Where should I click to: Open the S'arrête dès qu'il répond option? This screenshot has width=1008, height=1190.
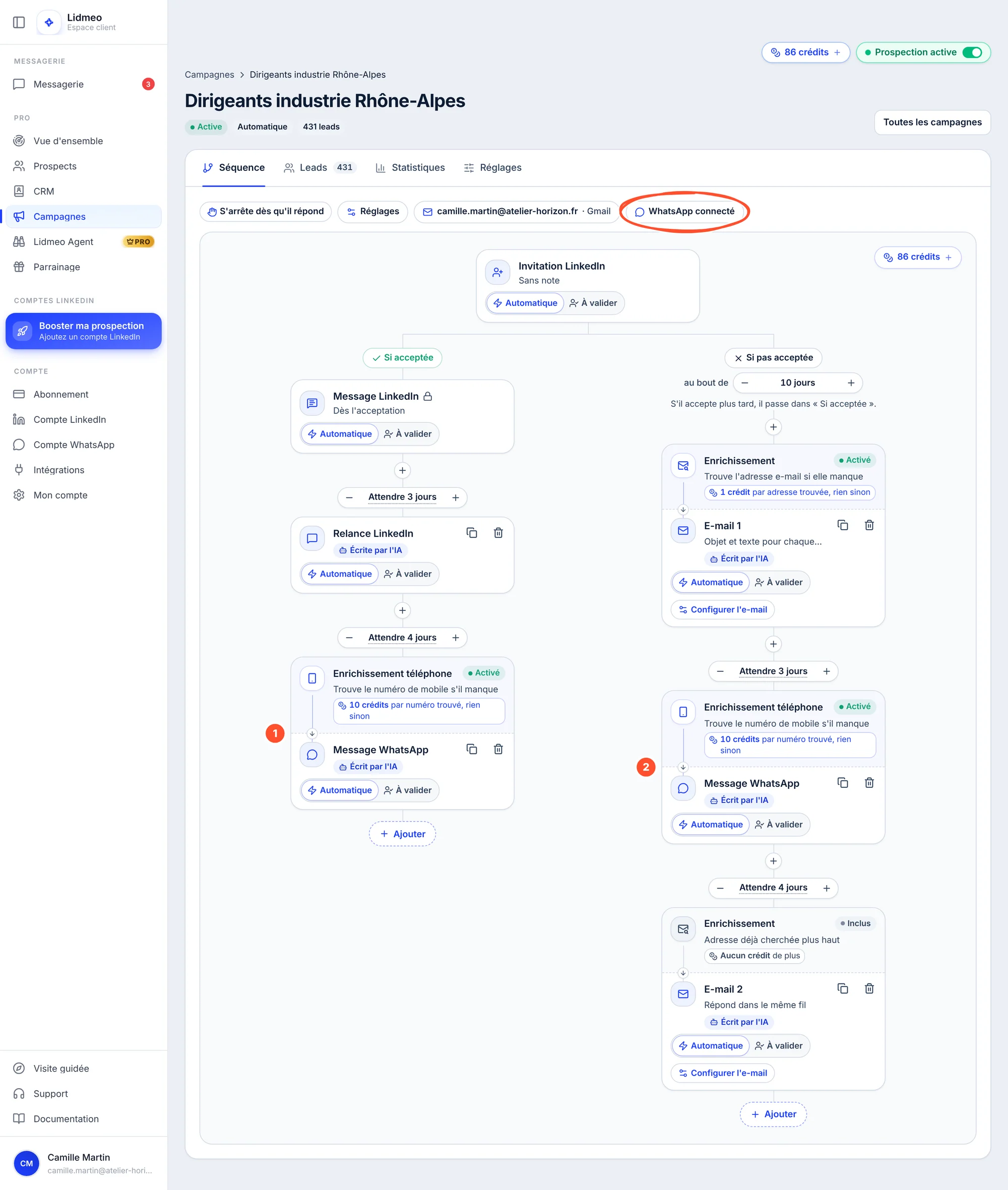point(266,212)
